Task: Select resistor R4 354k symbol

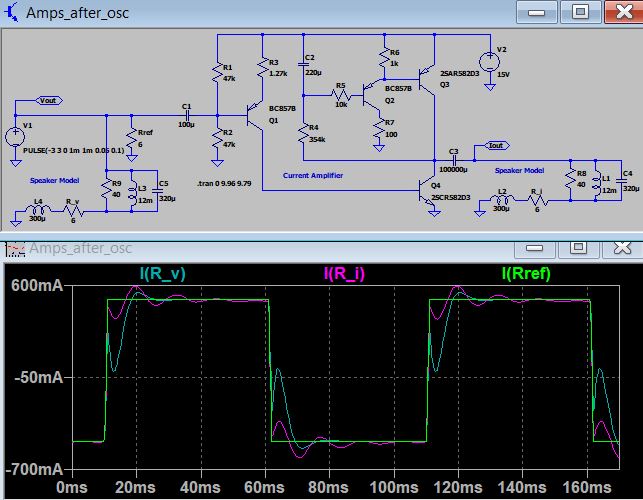Action: pos(303,133)
